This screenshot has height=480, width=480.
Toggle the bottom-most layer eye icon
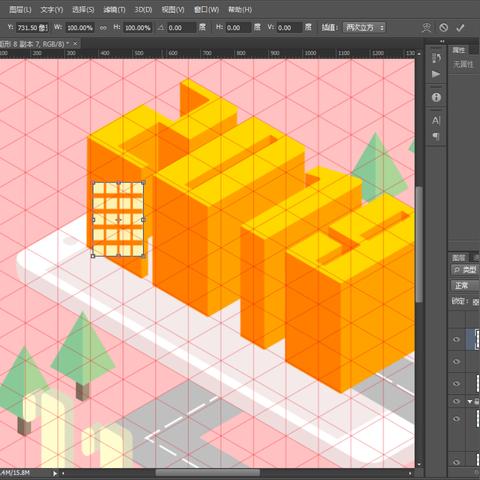point(456,462)
